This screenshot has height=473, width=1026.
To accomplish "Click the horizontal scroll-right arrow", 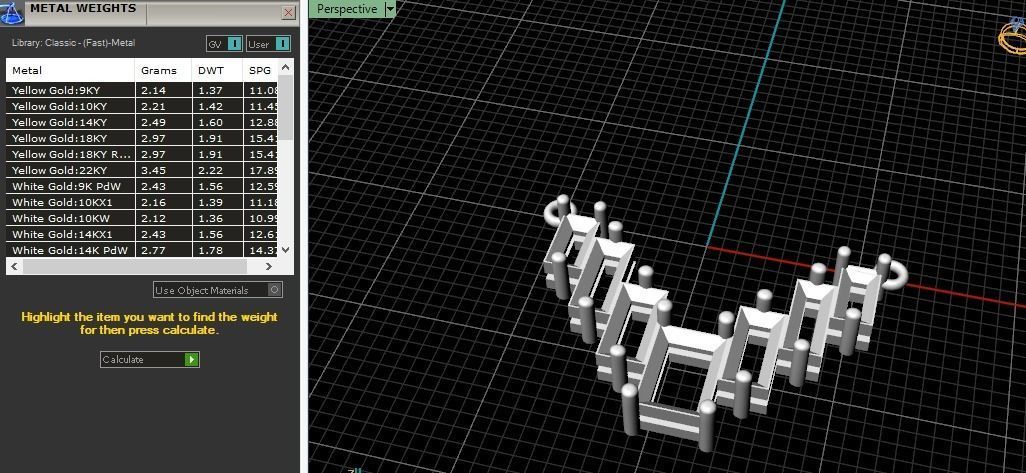I will (x=268, y=266).
